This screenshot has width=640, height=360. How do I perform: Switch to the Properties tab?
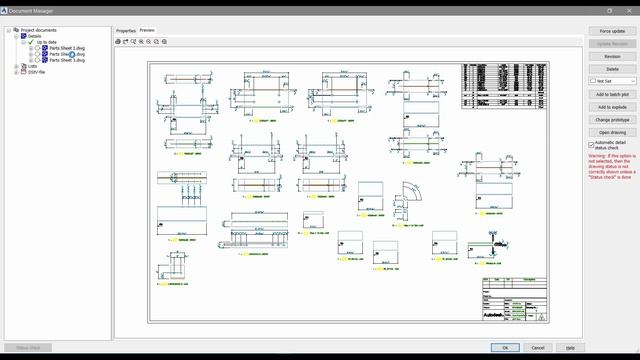(x=126, y=31)
